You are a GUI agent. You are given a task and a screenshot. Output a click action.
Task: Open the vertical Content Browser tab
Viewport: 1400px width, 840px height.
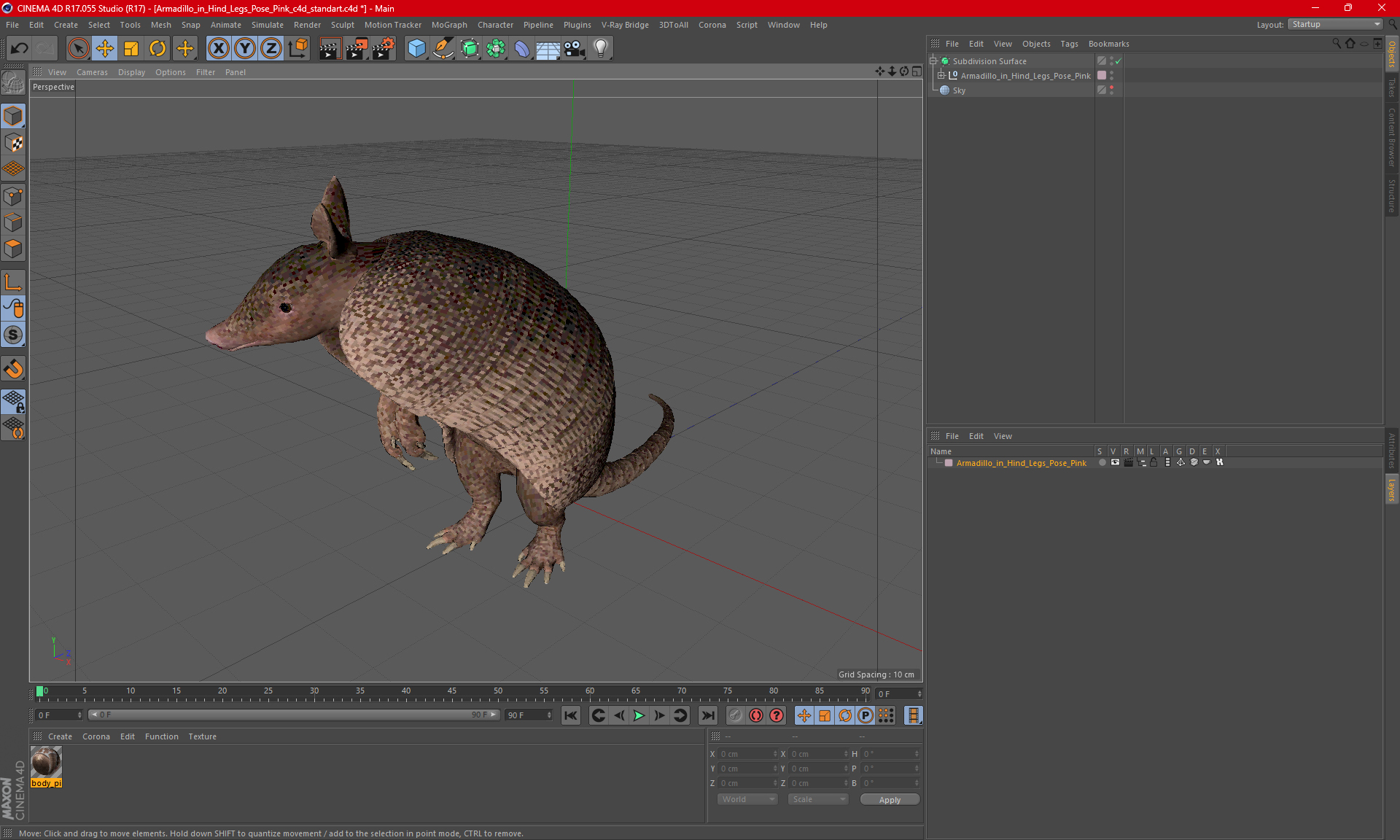tap(1392, 137)
